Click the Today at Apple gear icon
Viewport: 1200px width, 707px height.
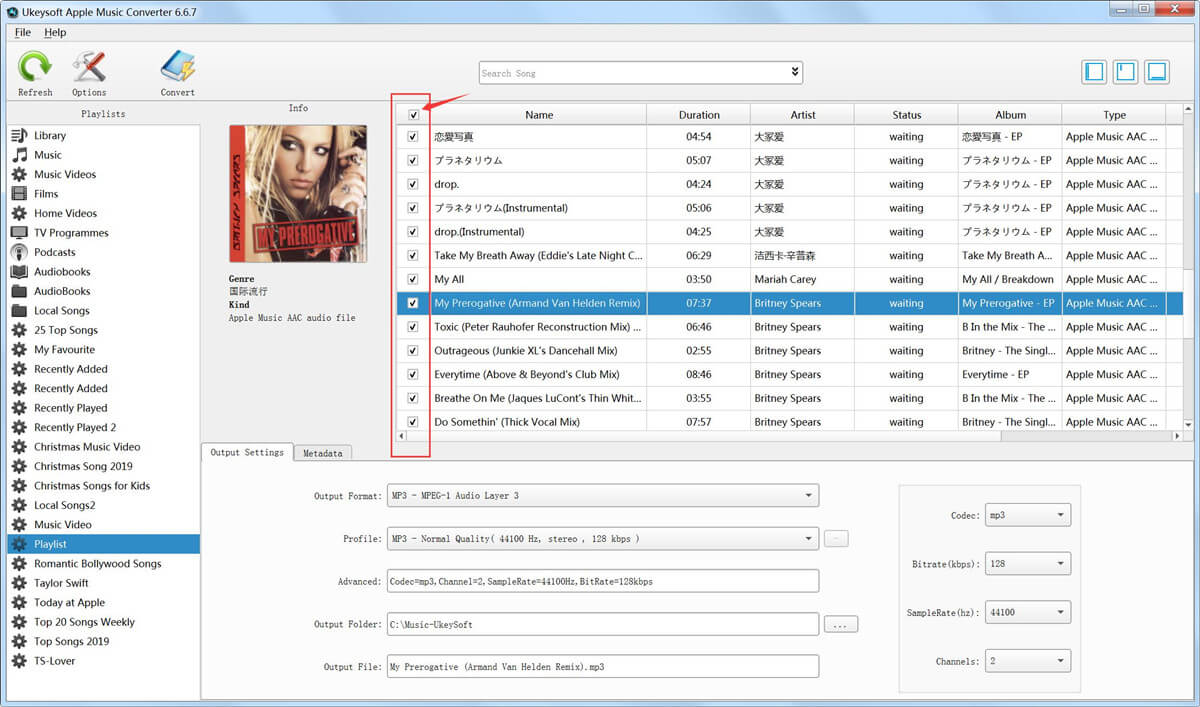19,603
